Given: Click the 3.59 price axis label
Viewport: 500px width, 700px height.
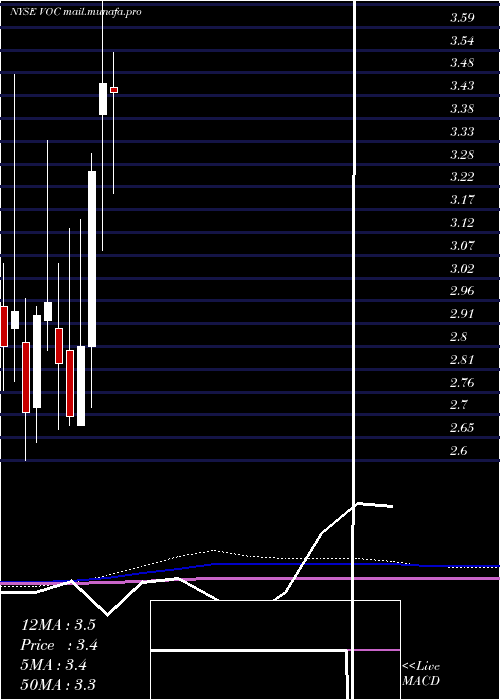Looking at the screenshot, I should pyautogui.click(x=462, y=18).
